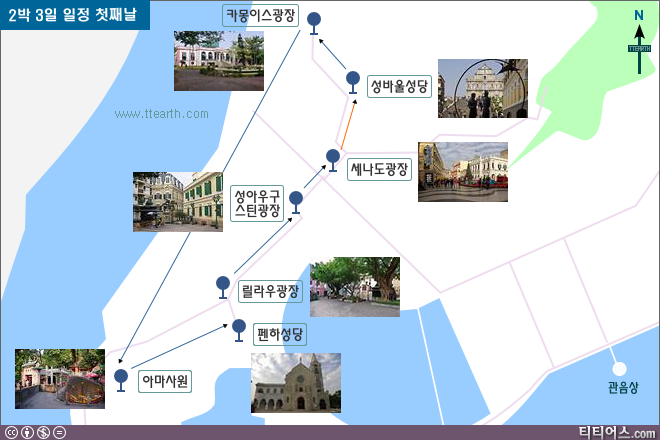Viewport: 660px width, 440px height.
Task: Open the St. Paul's ruins photo
Action: 483,88
